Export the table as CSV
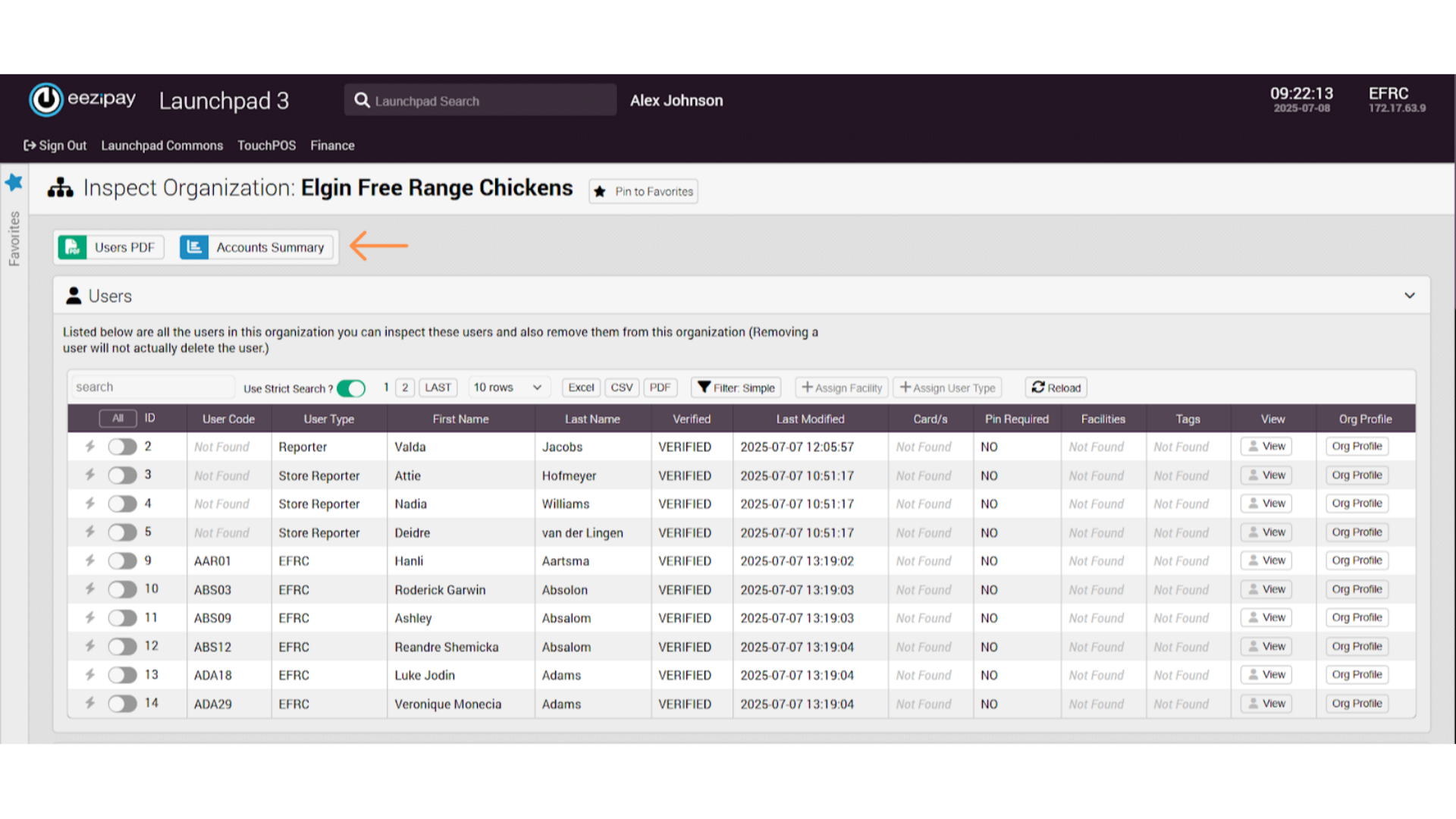This screenshot has width=1456, height=819. 622,388
